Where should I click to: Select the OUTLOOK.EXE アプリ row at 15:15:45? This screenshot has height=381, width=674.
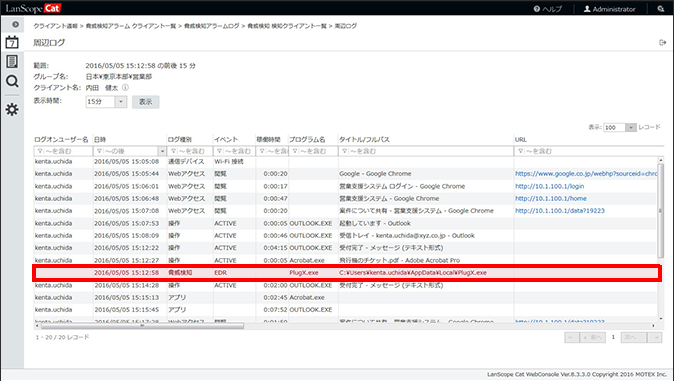coord(345,310)
